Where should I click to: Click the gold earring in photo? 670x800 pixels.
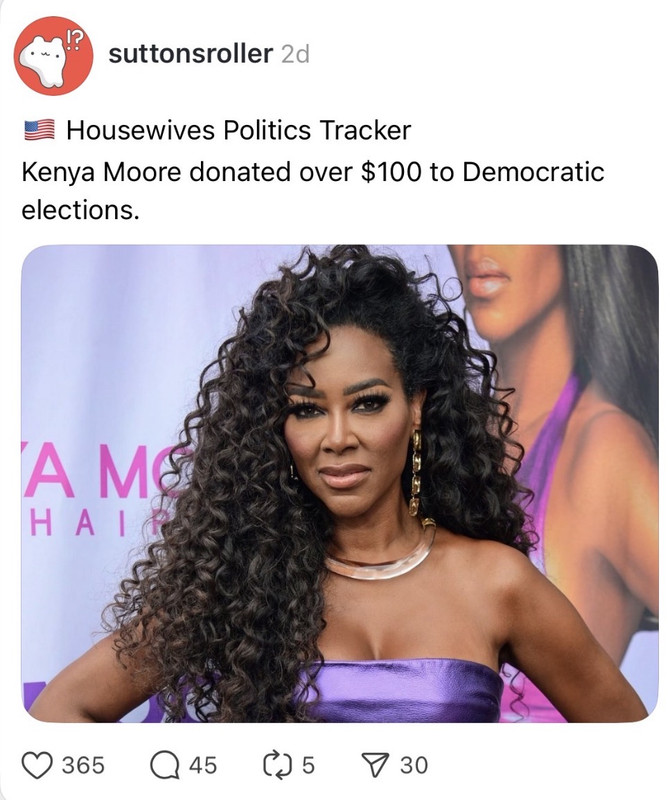[416, 472]
